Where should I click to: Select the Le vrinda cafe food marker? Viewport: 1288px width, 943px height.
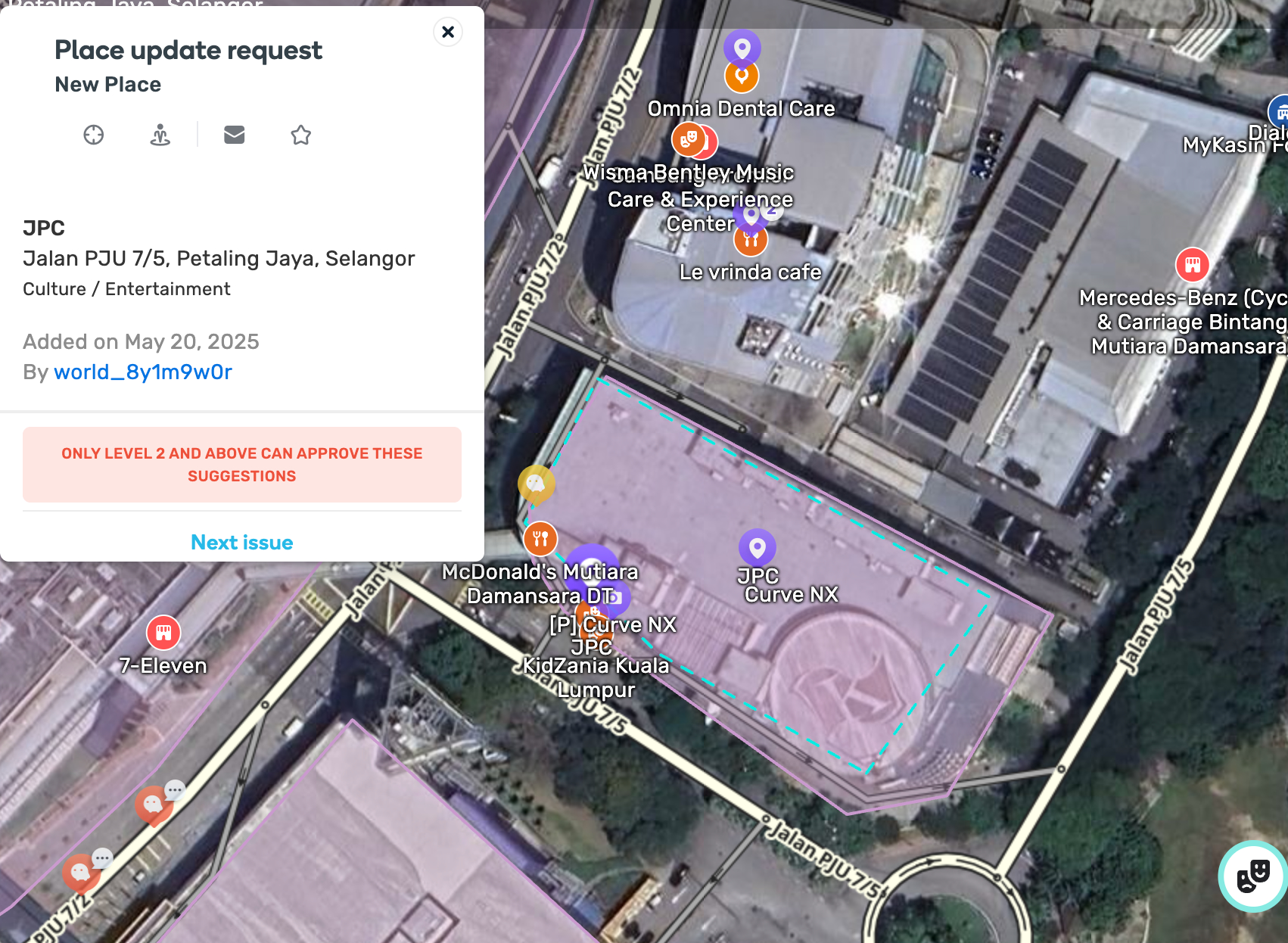[x=751, y=240]
